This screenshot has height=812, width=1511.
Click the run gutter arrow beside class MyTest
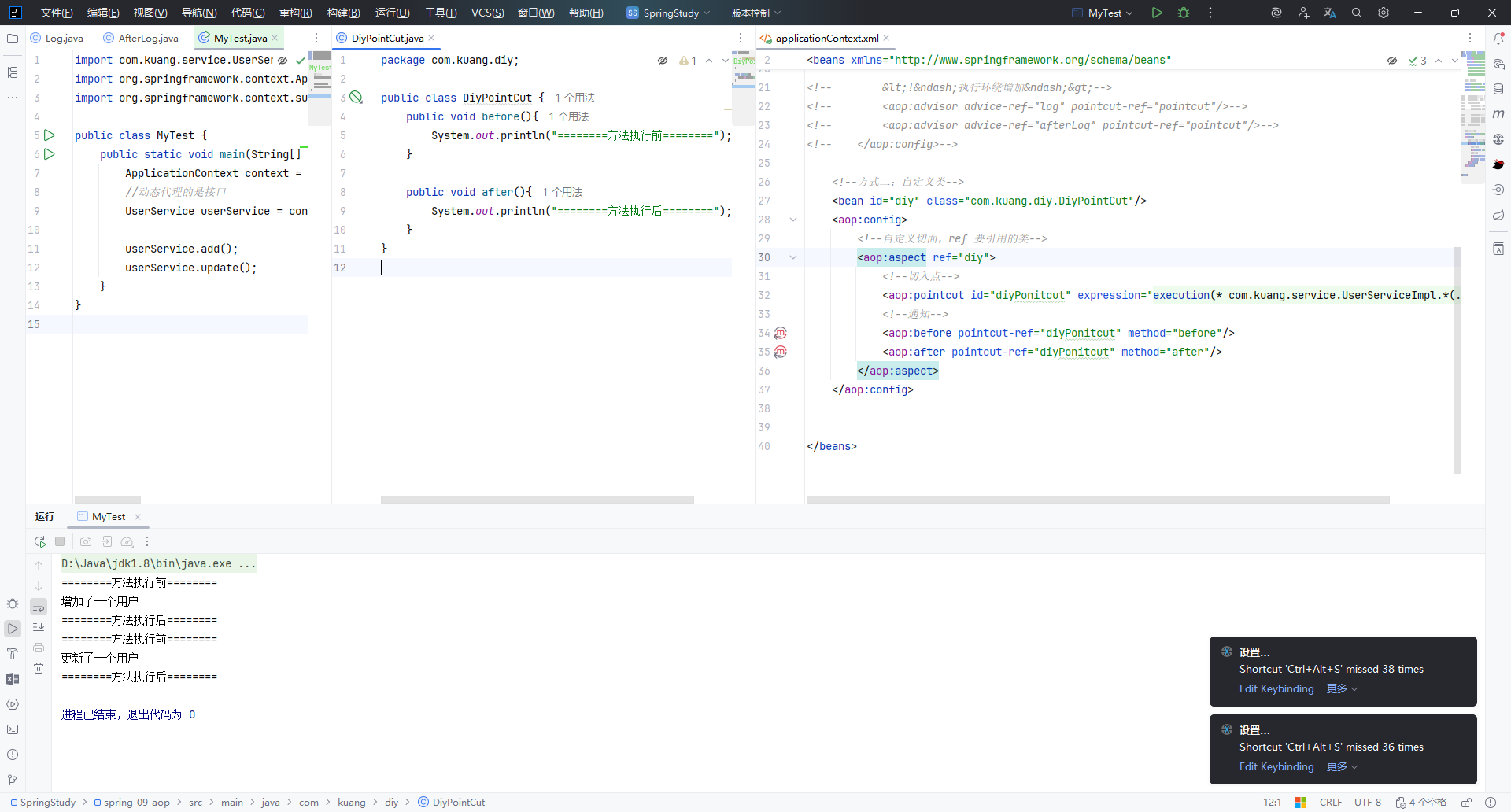(x=50, y=135)
